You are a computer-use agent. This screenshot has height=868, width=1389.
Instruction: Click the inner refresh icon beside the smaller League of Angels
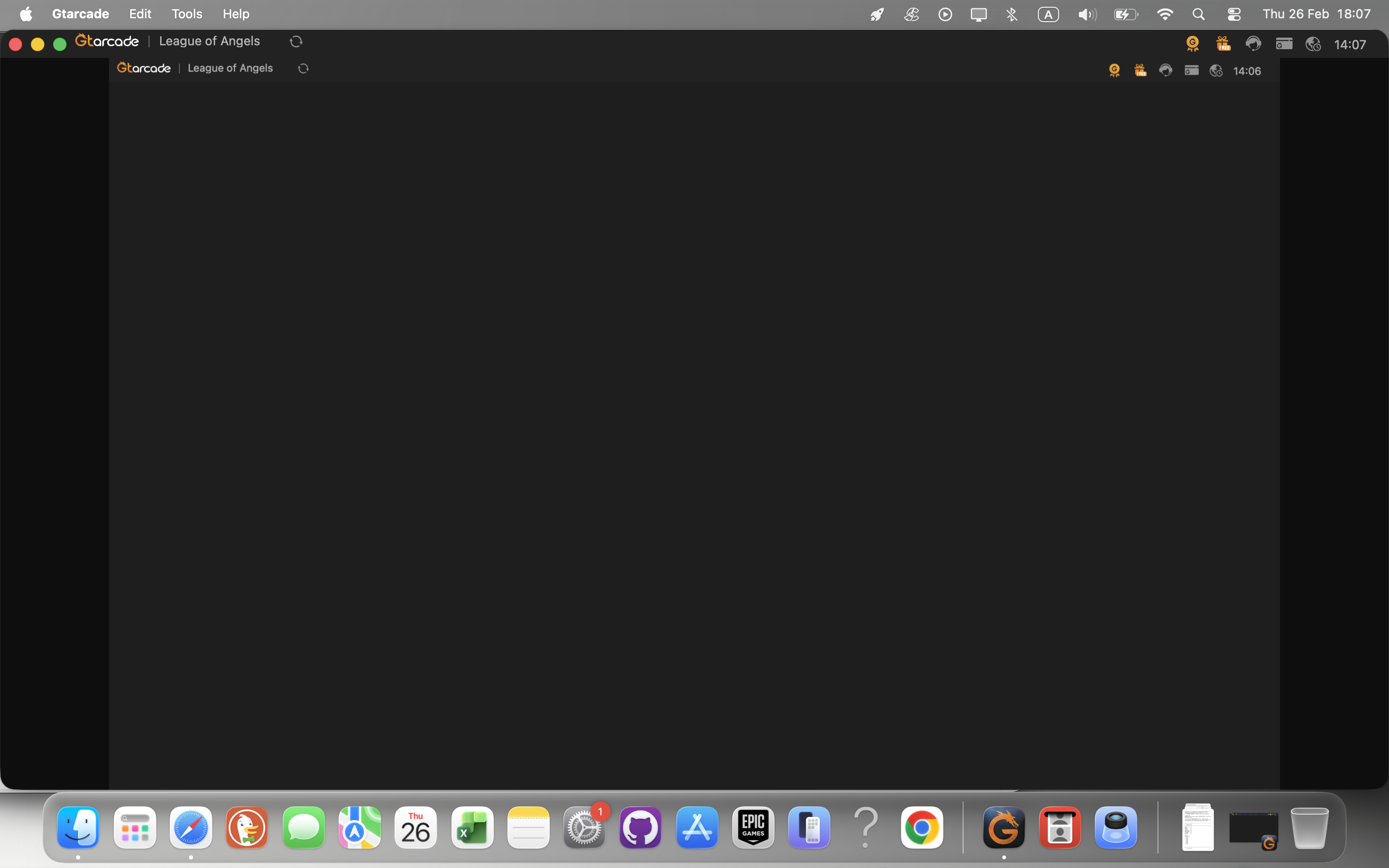tap(303, 68)
